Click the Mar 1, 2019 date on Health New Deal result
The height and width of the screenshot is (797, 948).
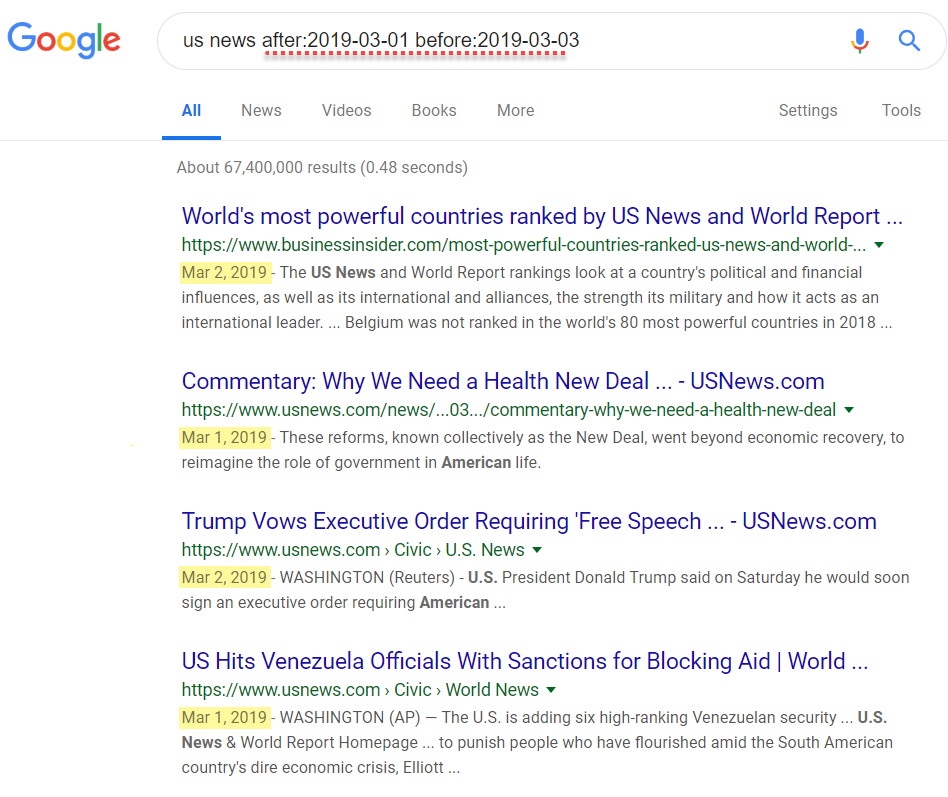pyautogui.click(x=224, y=438)
